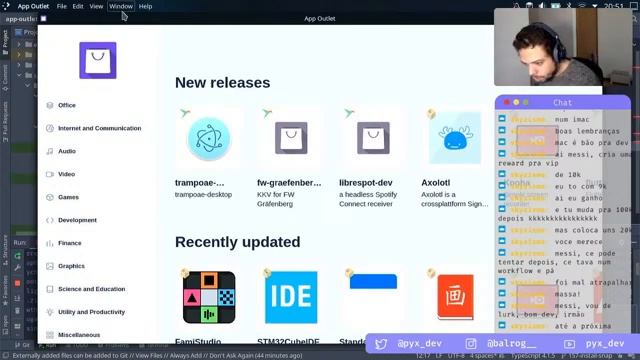Open the red book app icon

coord(456,297)
